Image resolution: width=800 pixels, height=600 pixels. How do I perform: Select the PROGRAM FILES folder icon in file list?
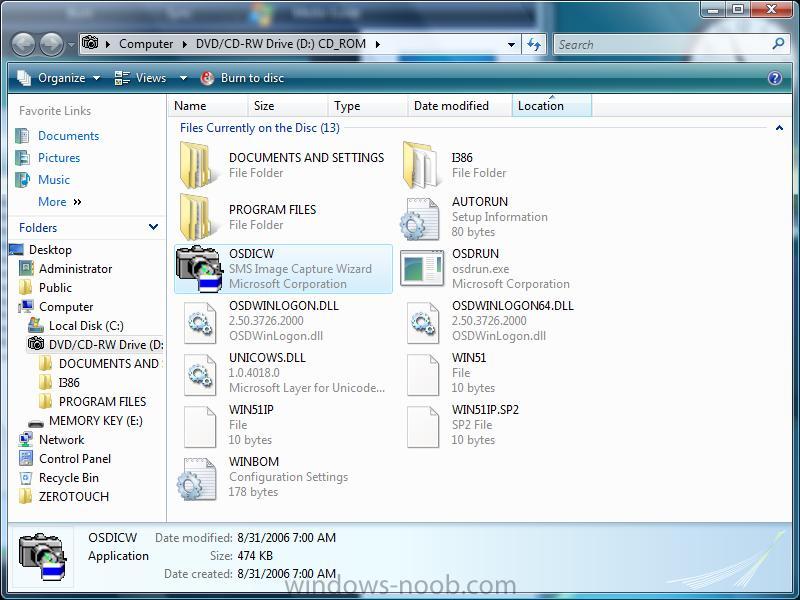coord(197,217)
